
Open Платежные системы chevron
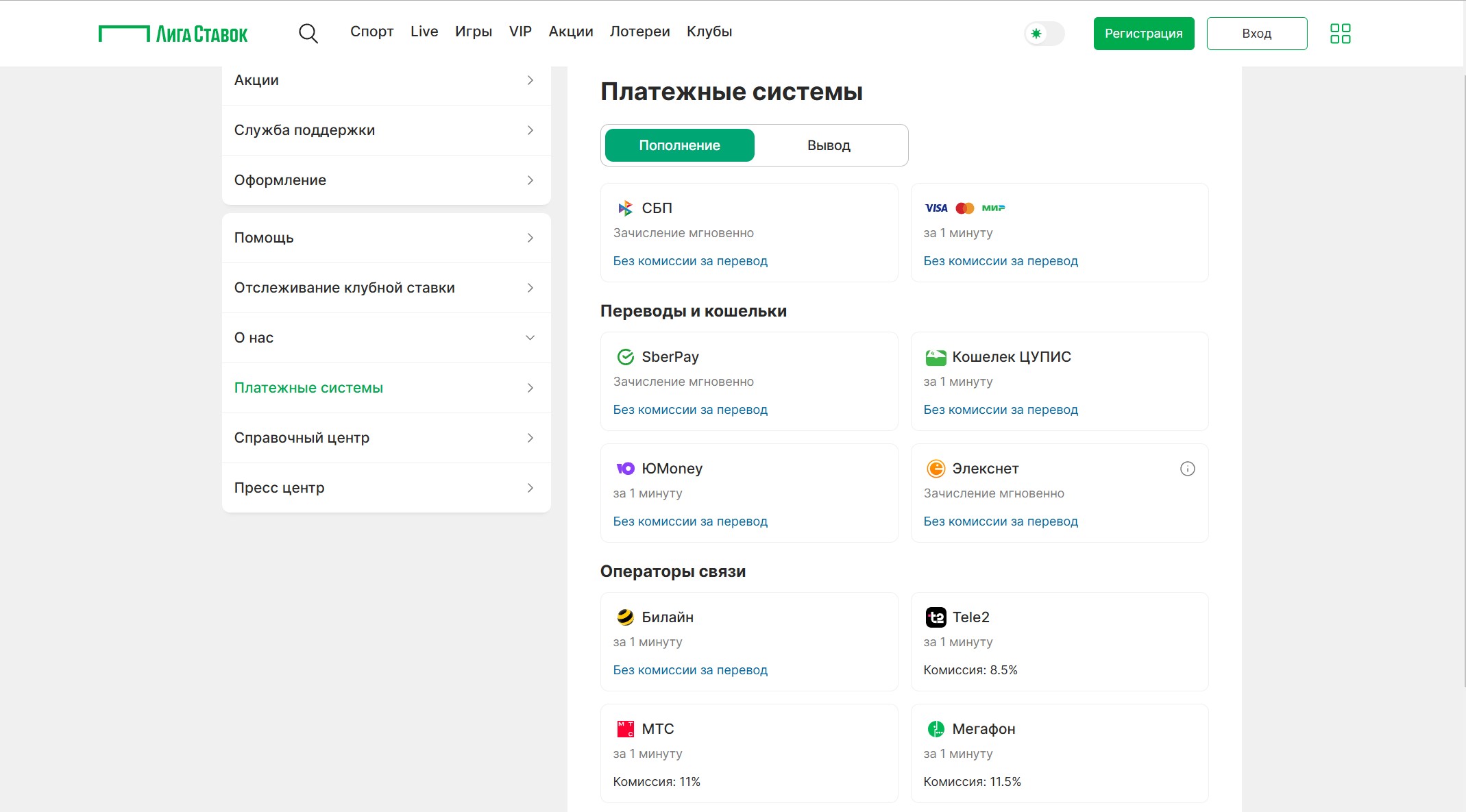(530, 388)
